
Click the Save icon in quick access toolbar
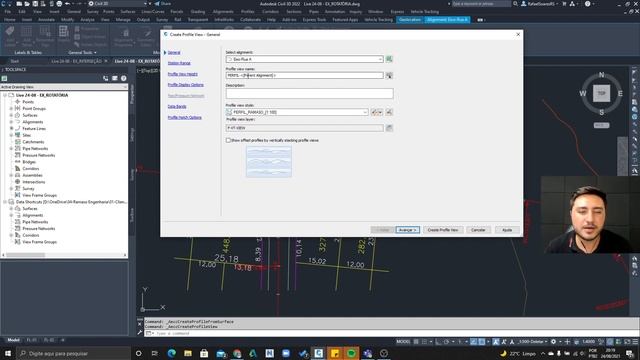pos(35,4)
